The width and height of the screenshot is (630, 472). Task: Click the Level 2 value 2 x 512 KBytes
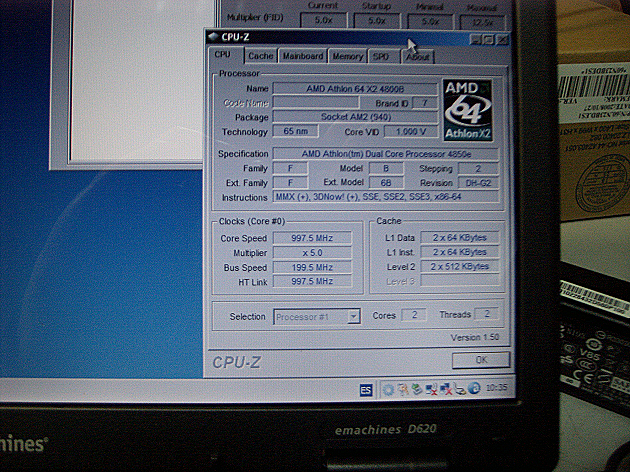pyautogui.click(x=460, y=266)
